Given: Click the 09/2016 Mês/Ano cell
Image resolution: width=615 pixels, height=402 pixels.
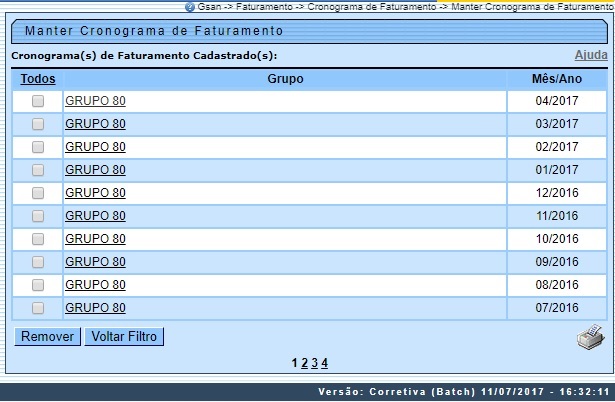Looking at the screenshot, I should click(557, 262).
